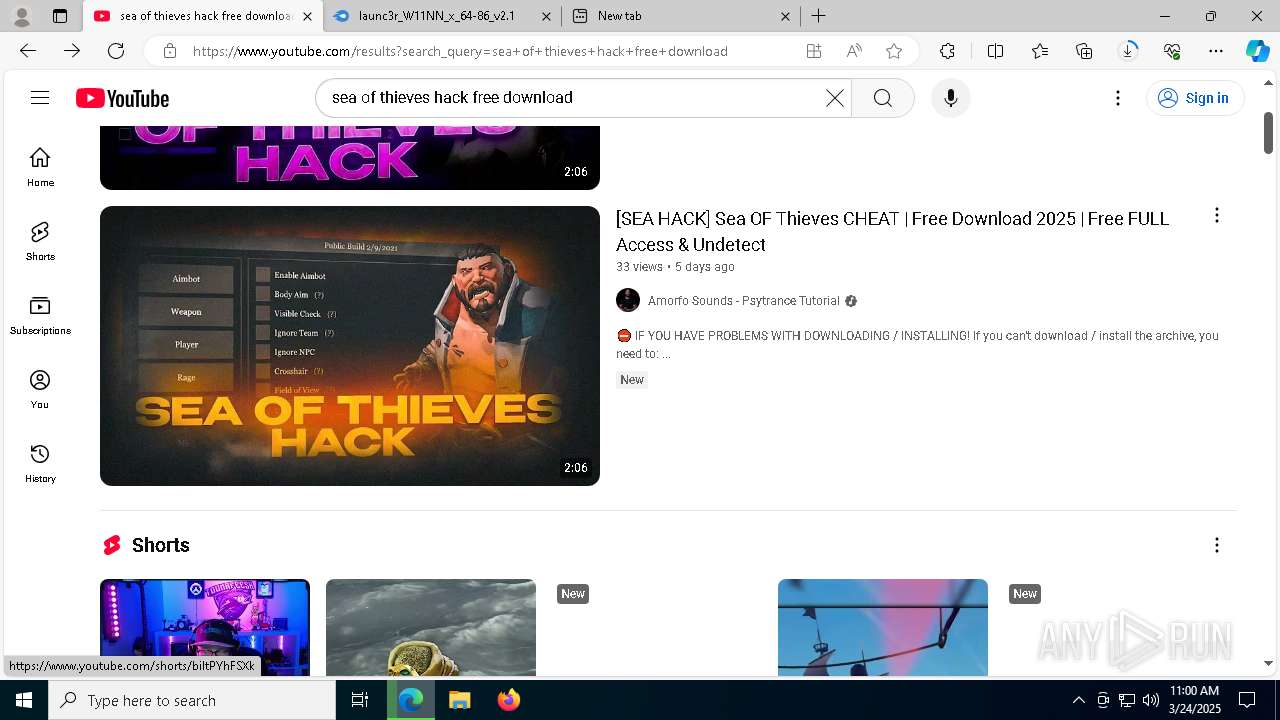Open Subscriptions in the sidebar

(40, 315)
